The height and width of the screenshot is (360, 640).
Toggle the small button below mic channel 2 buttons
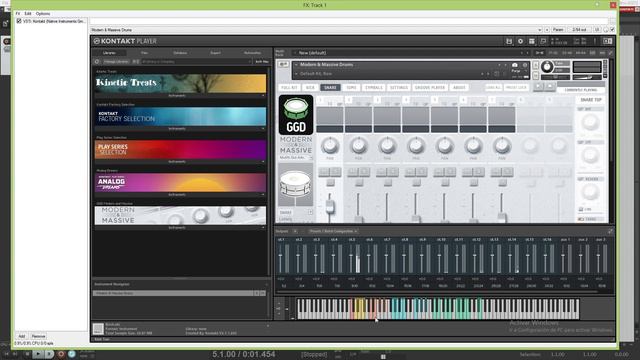coord(359,182)
